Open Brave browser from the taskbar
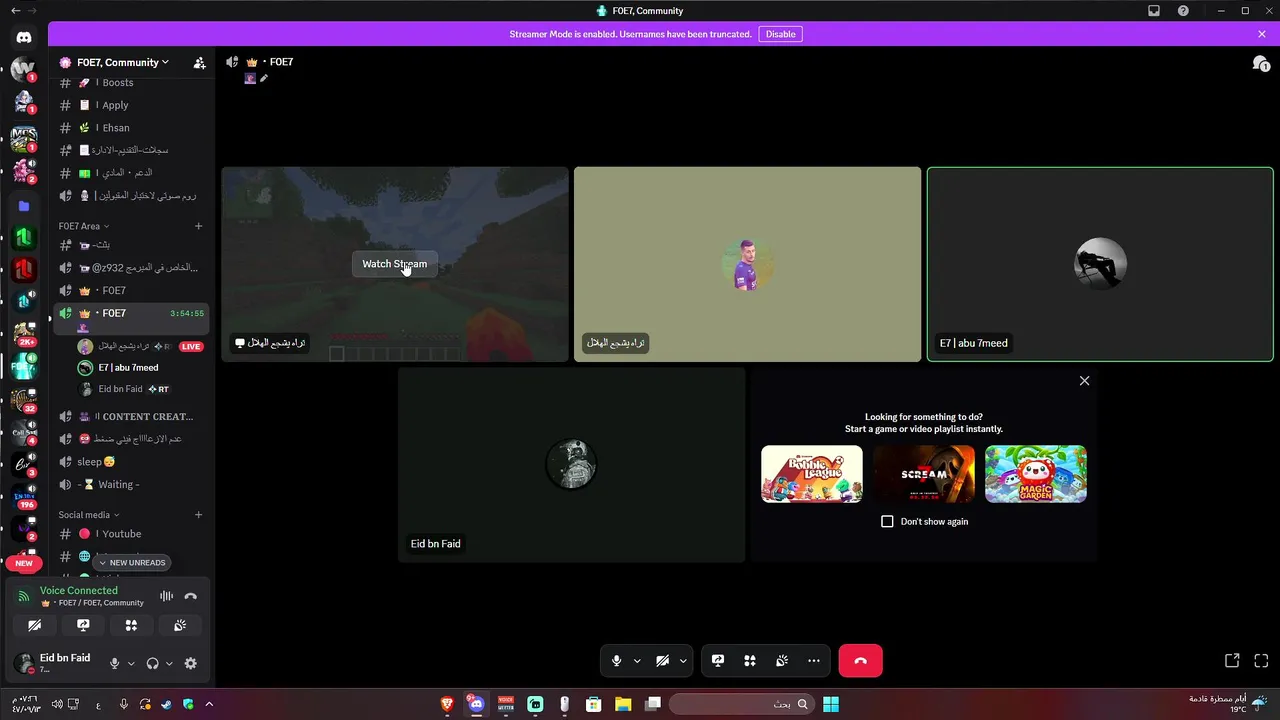The image size is (1280, 720). [x=447, y=704]
